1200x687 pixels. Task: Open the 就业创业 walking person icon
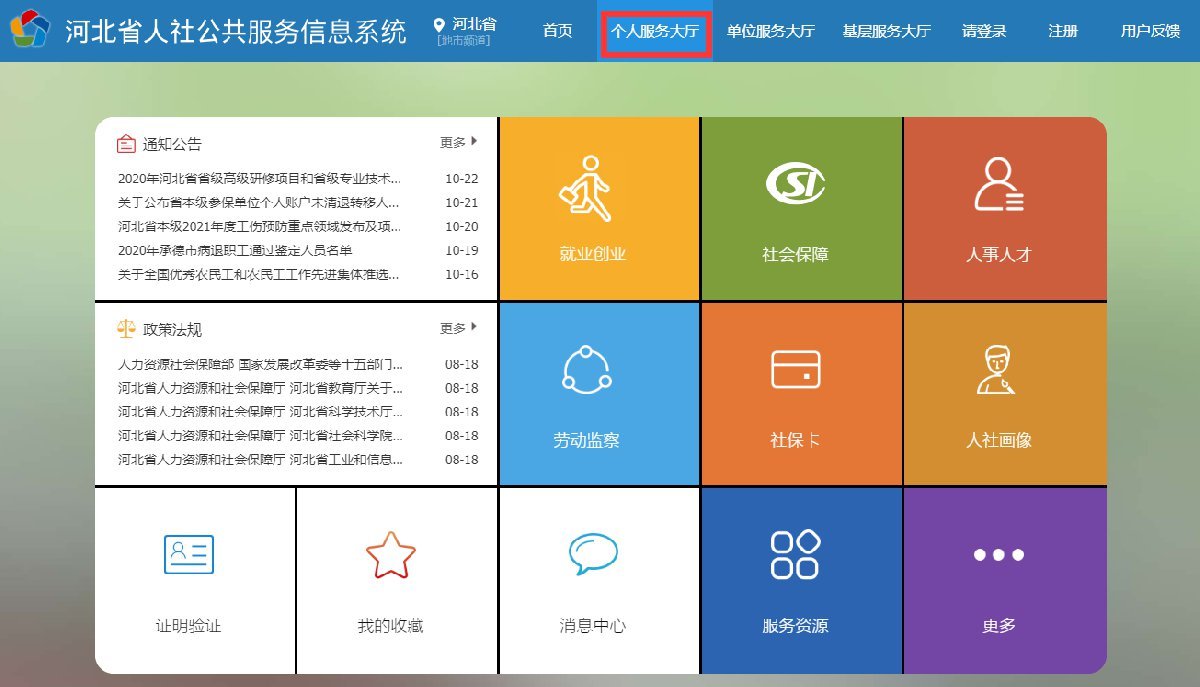coord(585,188)
